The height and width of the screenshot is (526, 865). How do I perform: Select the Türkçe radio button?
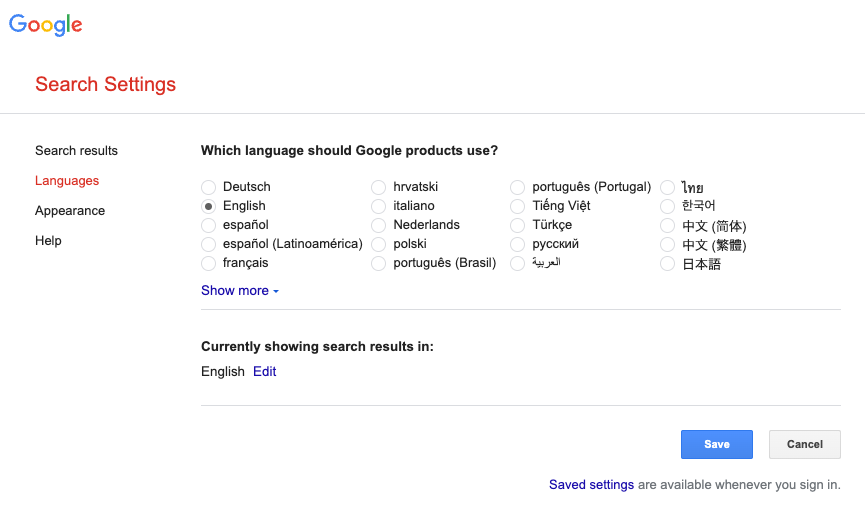click(x=517, y=225)
